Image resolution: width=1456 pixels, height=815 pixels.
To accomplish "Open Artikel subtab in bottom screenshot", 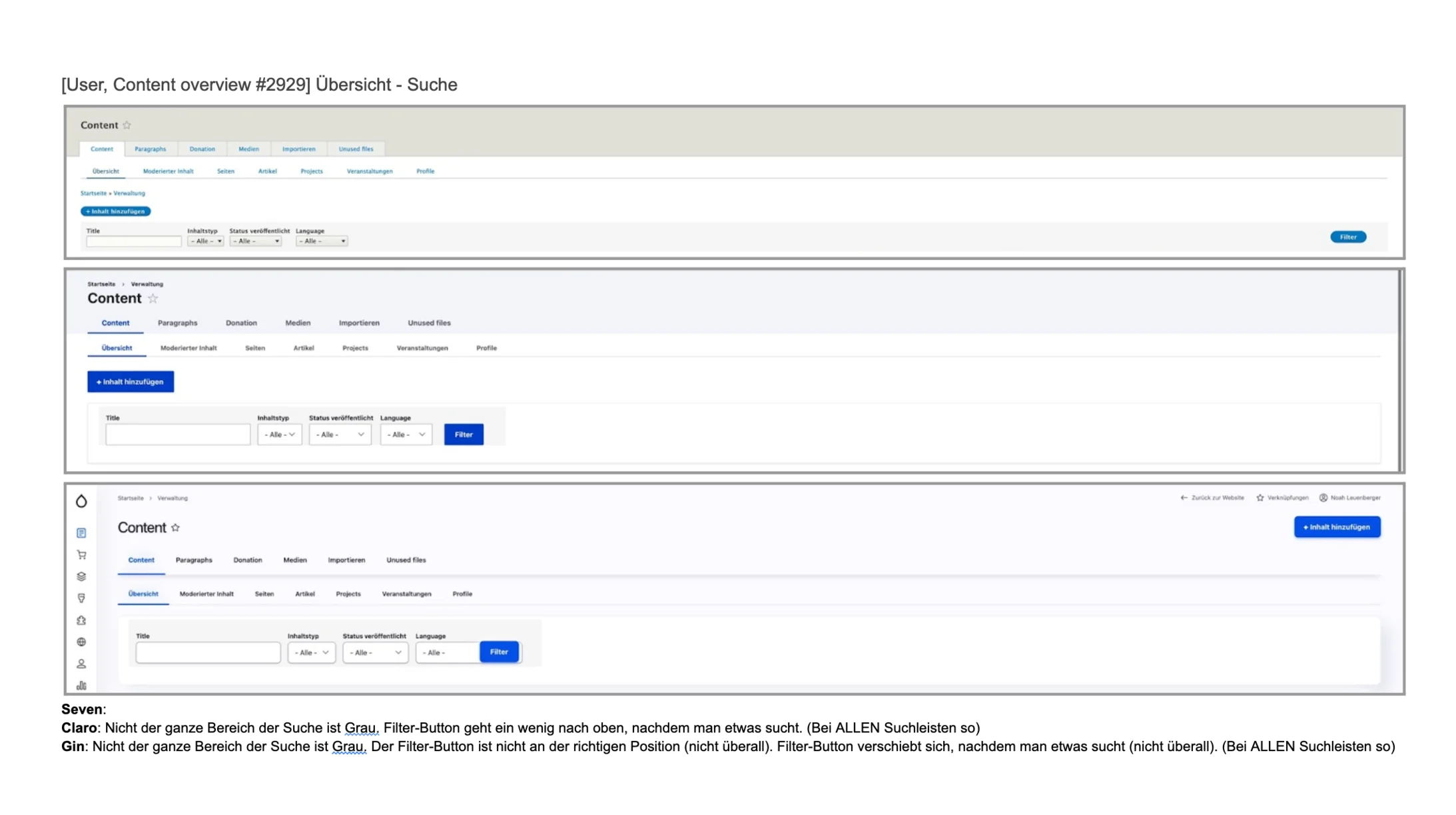I will click(x=305, y=594).
